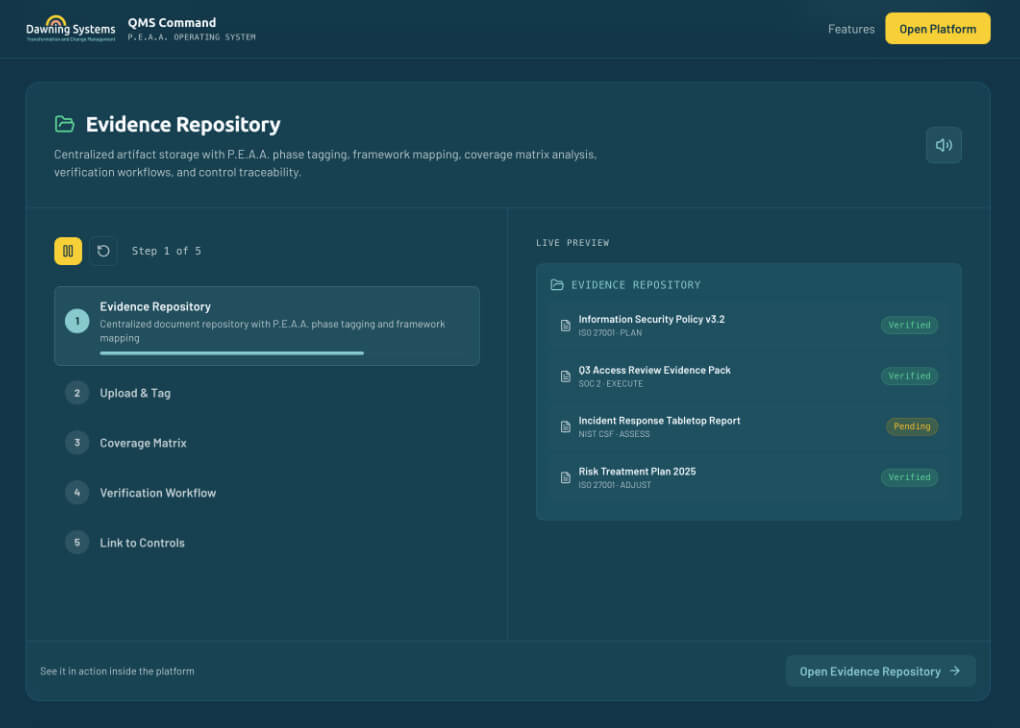This screenshot has width=1020, height=728.
Task: Toggle the Verified status on Risk Treatment Plan 2025
Action: 909,477
